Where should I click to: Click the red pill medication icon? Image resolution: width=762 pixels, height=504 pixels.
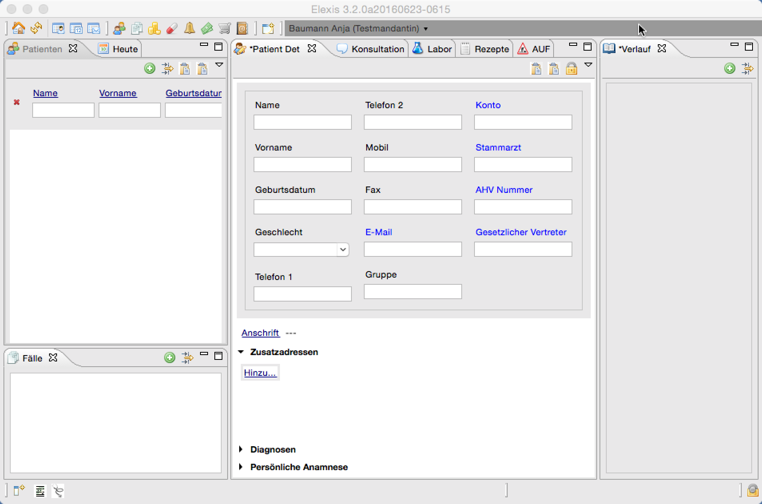coord(172,28)
